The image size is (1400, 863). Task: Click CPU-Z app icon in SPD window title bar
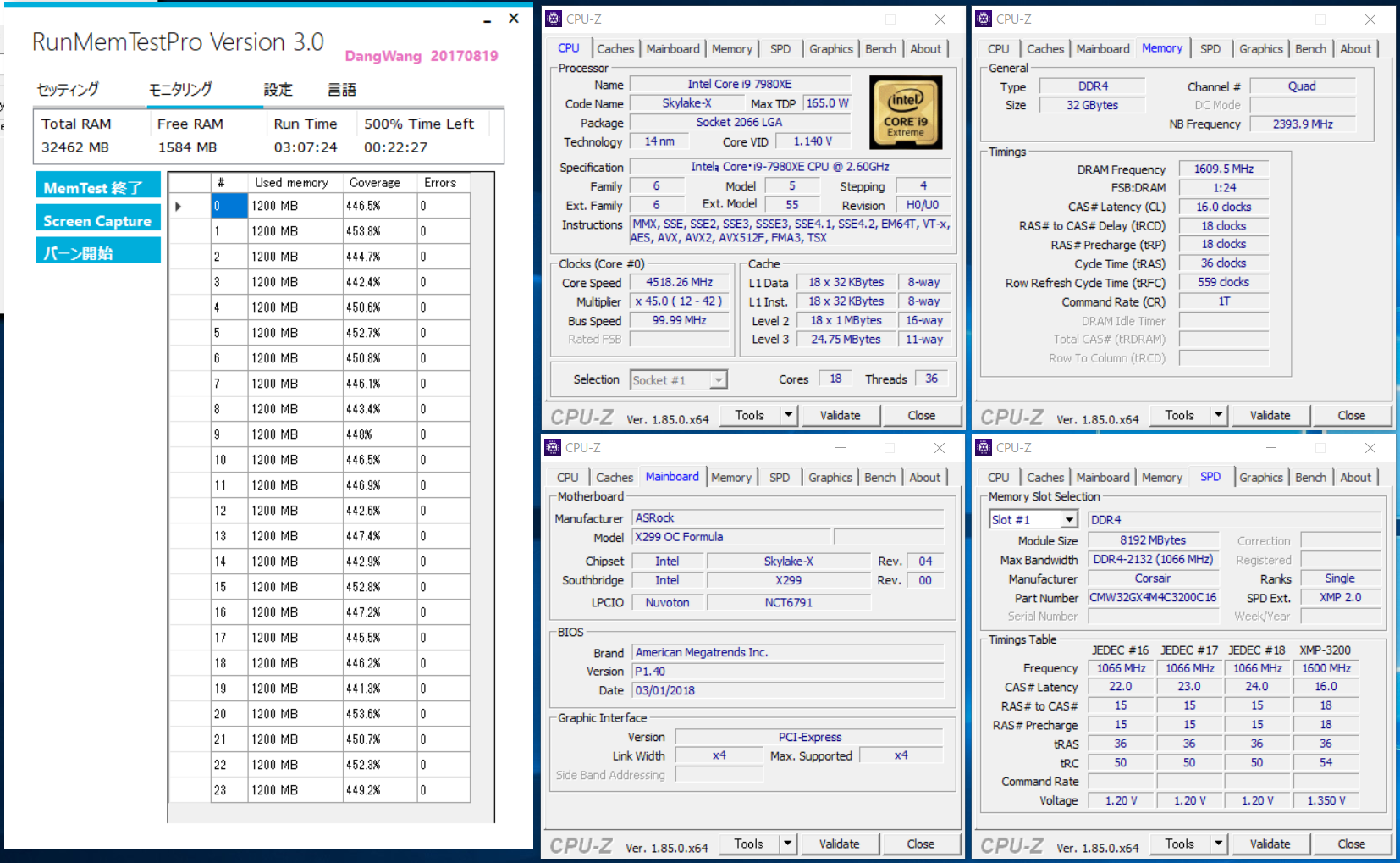[984, 447]
